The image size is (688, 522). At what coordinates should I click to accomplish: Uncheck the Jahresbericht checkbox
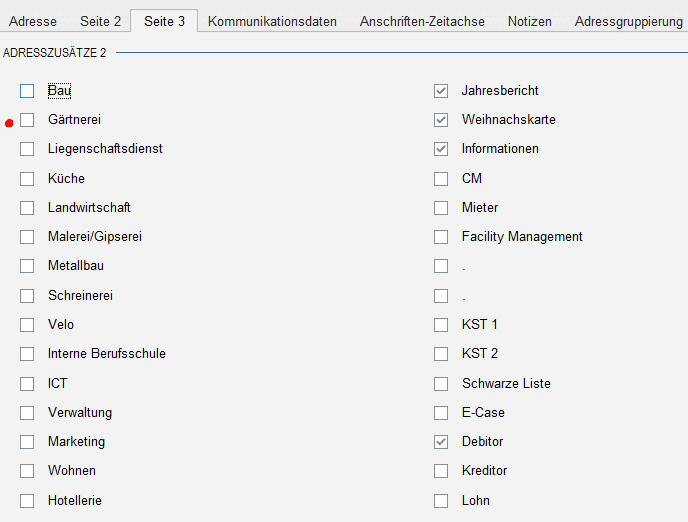pyautogui.click(x=441, y=91)
